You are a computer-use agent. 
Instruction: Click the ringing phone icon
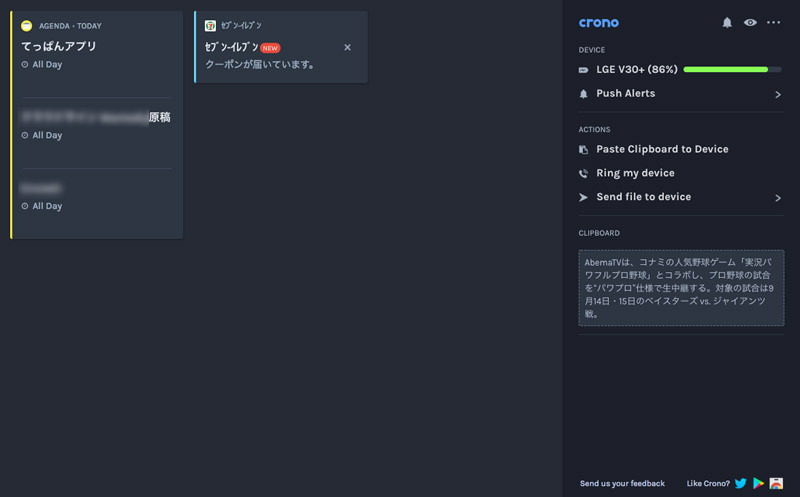coord(584,173)
